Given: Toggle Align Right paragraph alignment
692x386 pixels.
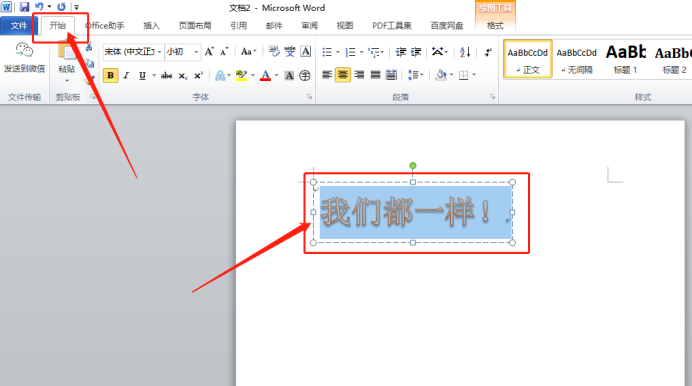Looking at the screenshot, I should (359, 75).
